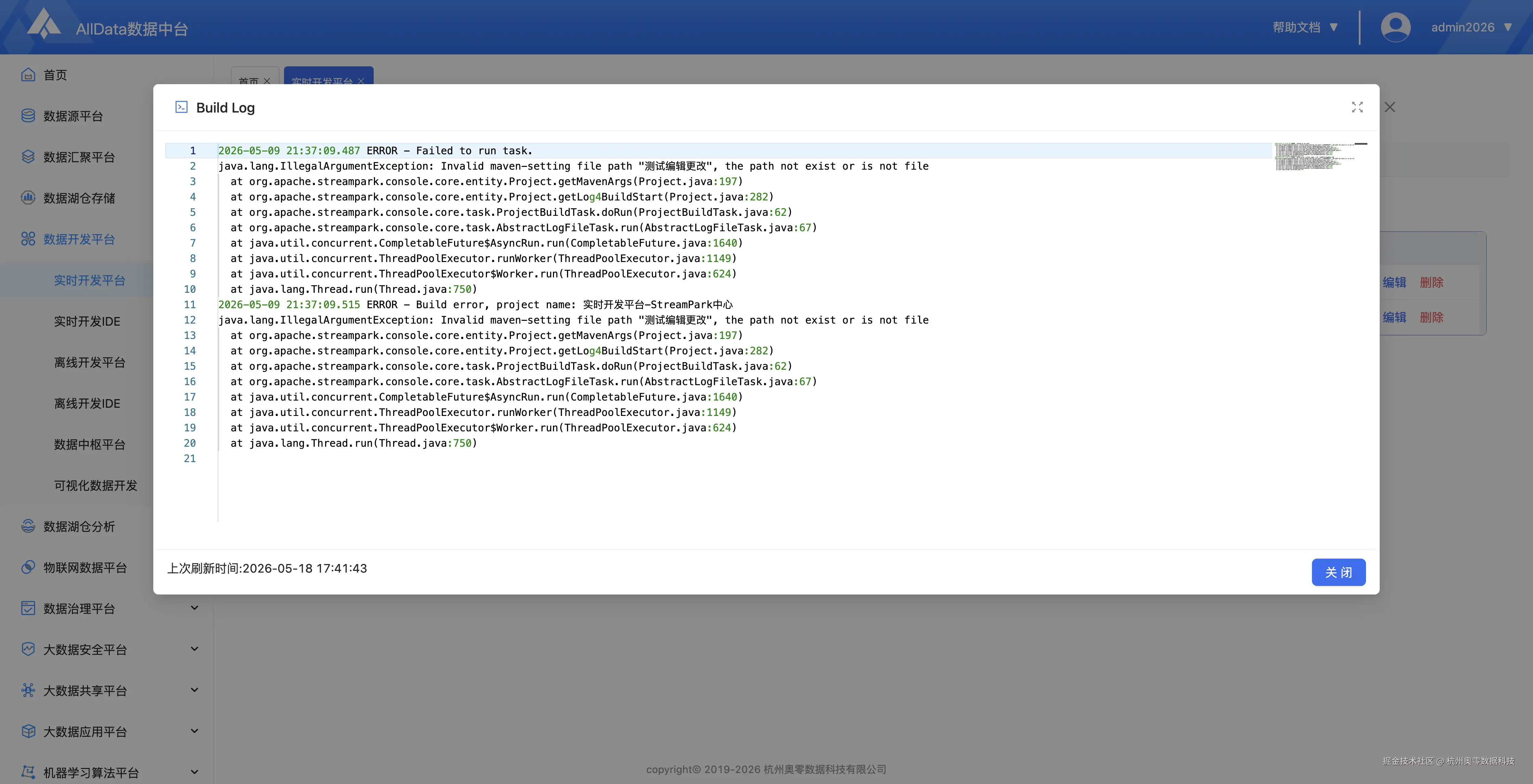The height and width of the screenshot is (784, 1533).
Task: Switch to the 首页 page tab
Action: (248, 81)
